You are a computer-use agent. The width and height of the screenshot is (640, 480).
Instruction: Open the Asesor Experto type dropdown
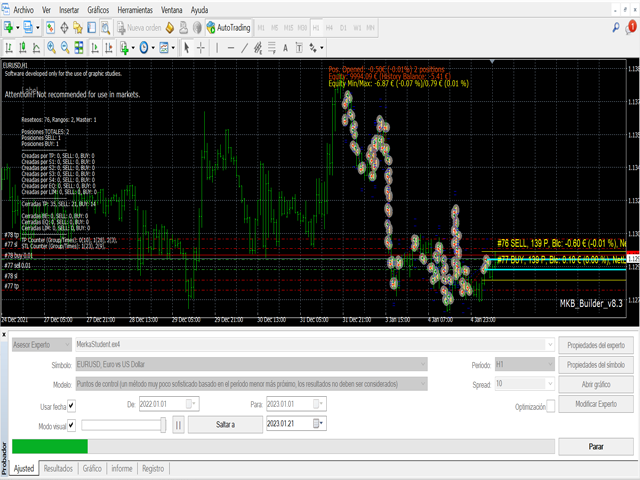(x=42, y=345)
